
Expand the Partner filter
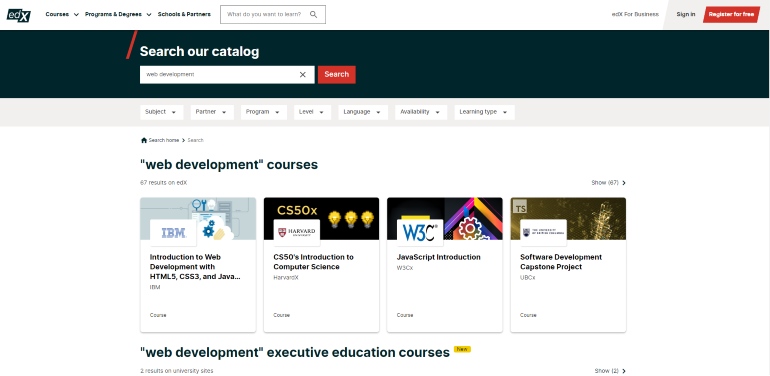212,112
